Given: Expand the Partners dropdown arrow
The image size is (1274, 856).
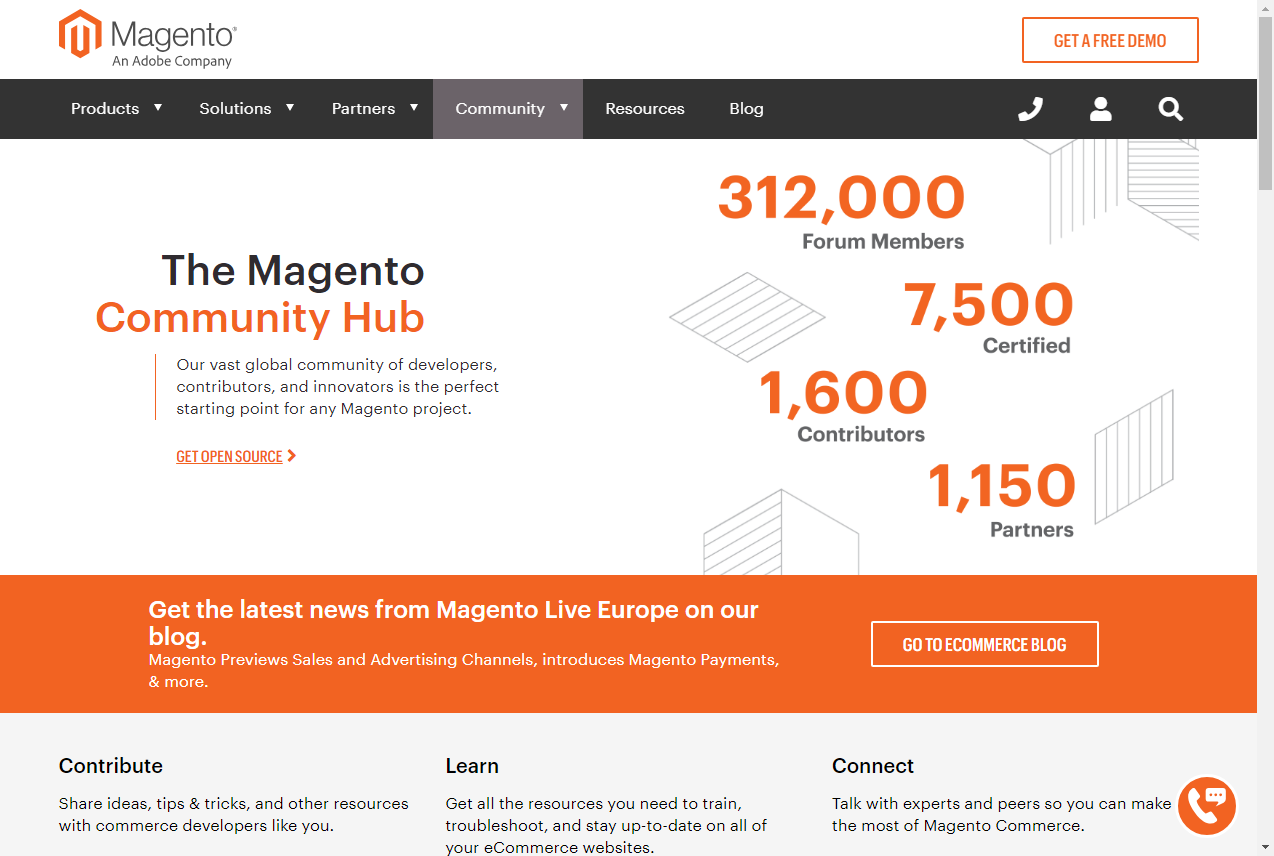Looking at the screenshot, I should point(414,107).
